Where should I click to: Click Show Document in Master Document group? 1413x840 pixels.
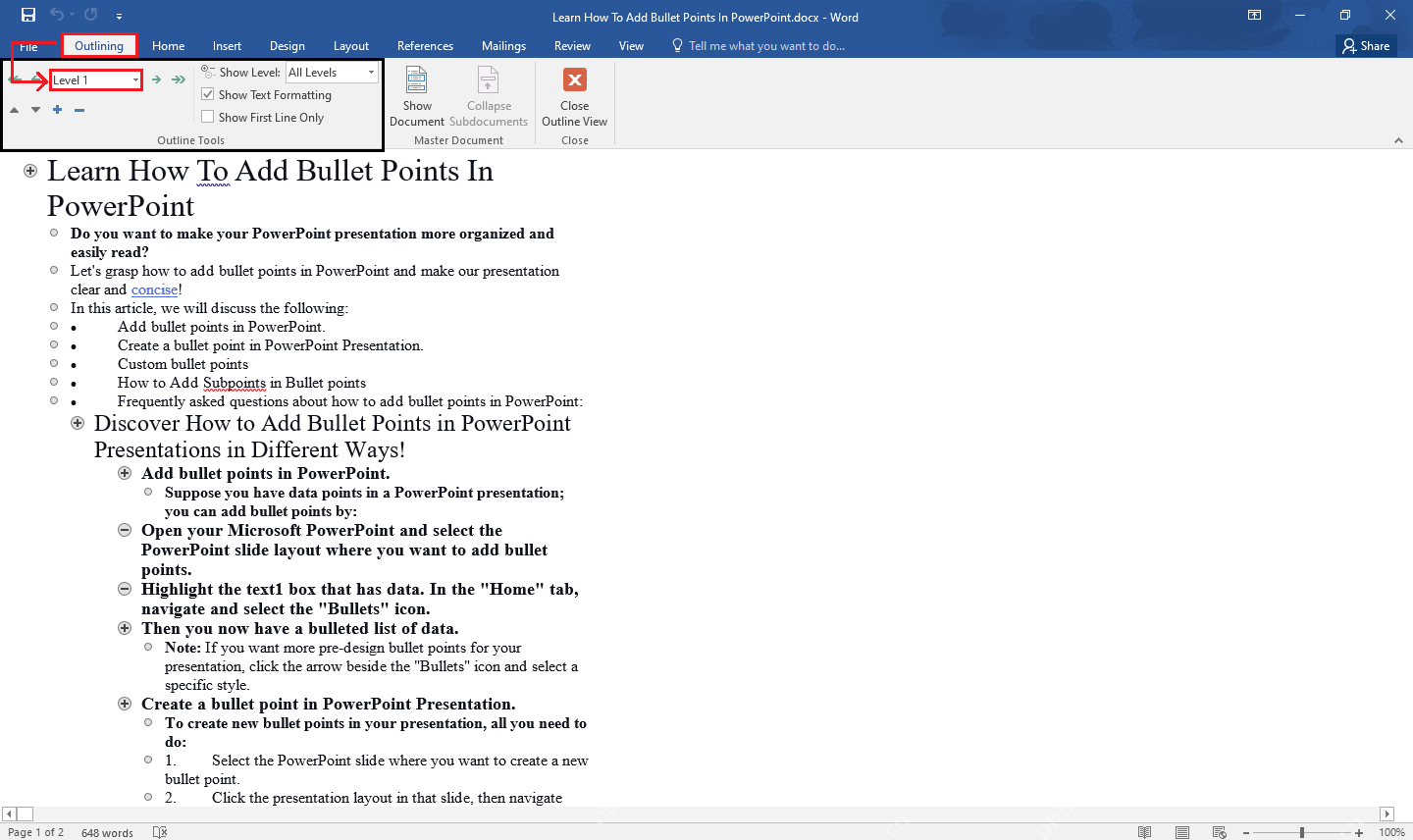tap(417, 96)
